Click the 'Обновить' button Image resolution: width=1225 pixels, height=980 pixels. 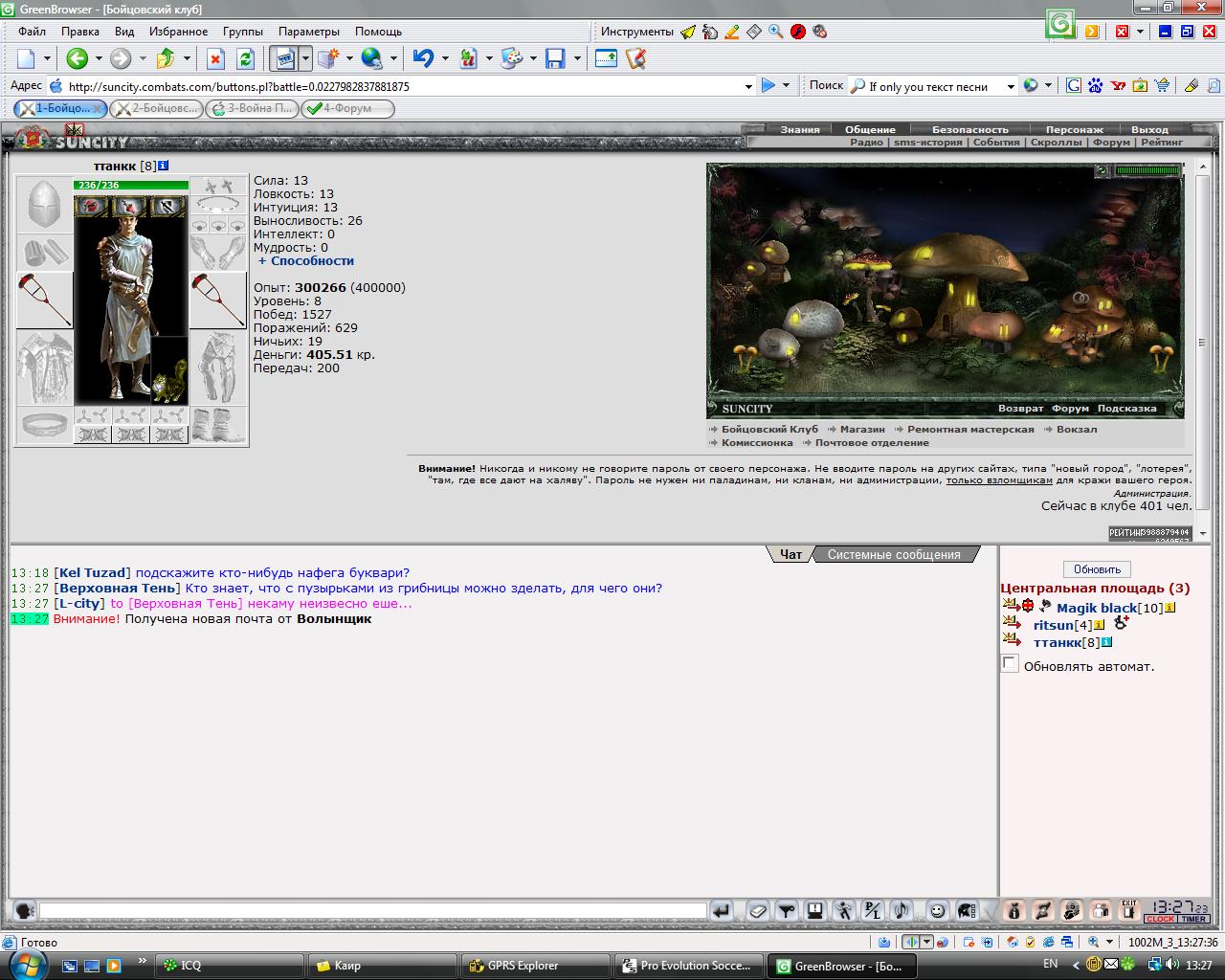[1097, 568]
